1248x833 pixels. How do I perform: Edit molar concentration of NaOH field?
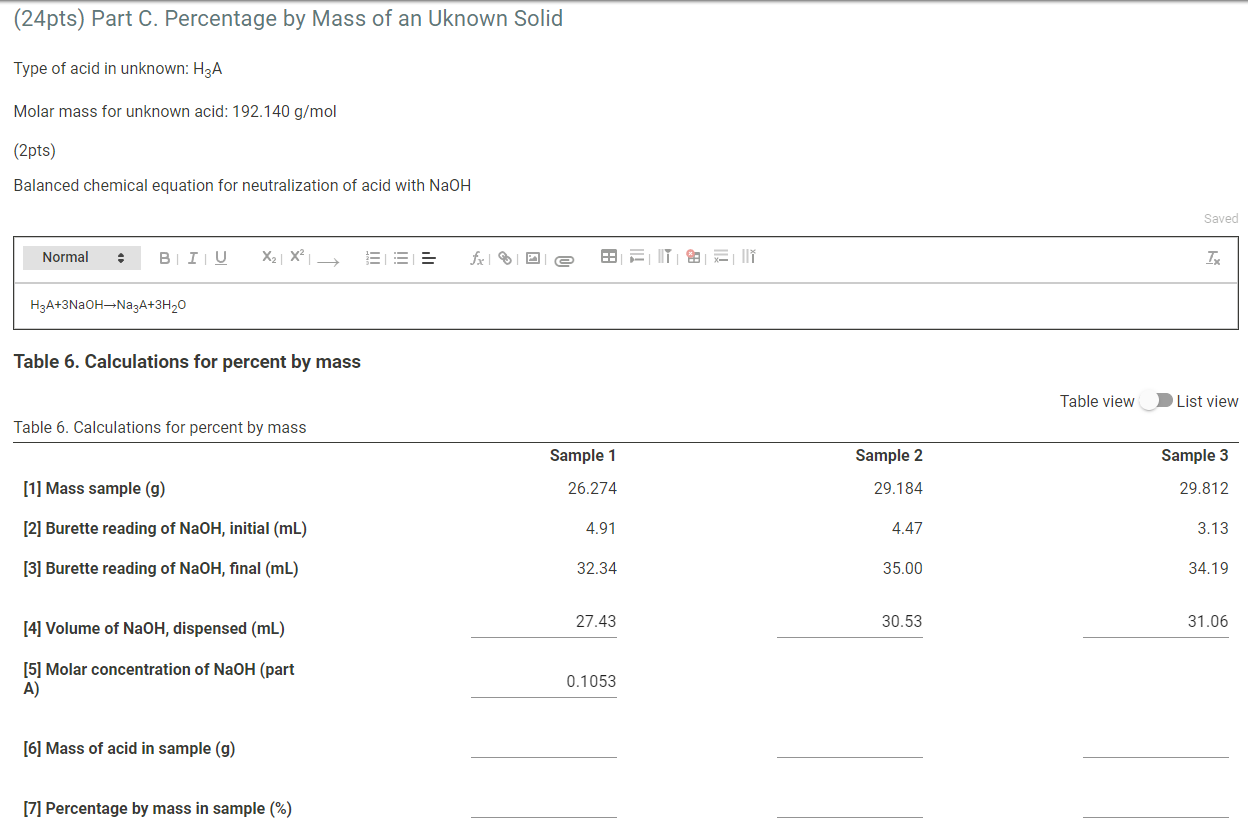pyautogui.click(x=544, y=682)
